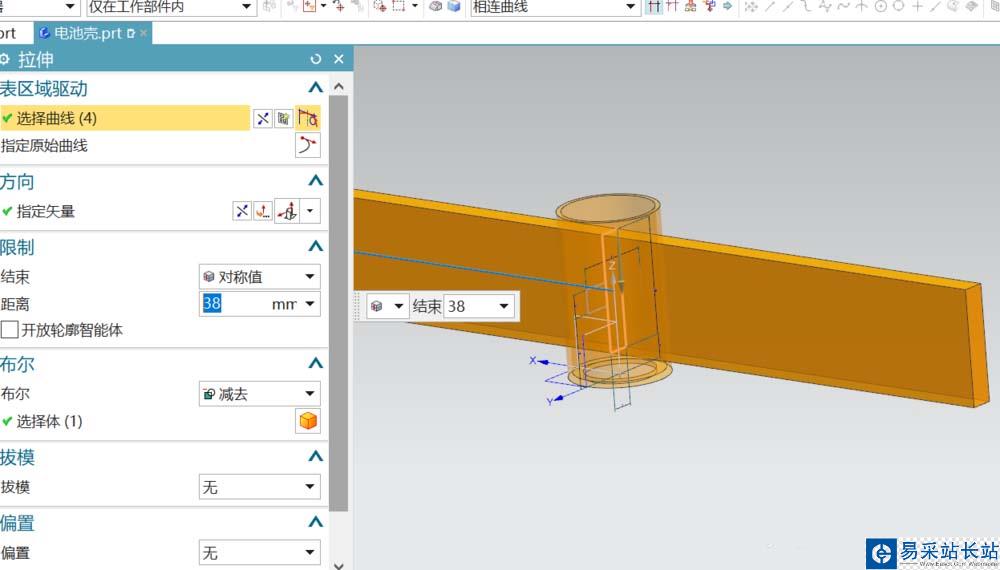The image size is (1000, 570).
Task: Toggle the stop at intersection icon
Action: pyautogui.click(x=654, y=7)
